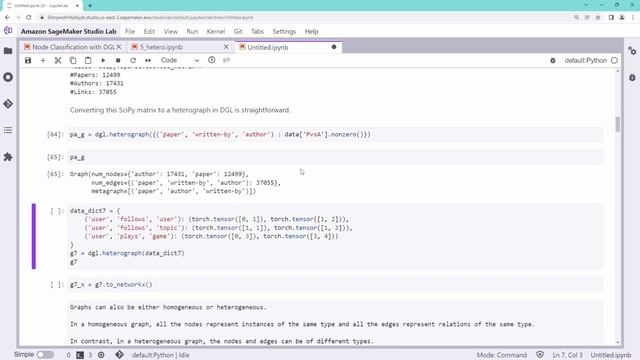The width and height of the screenshot is (640, 360).
Task: Click unsaved dot on Untitled.ipynb tab
Action: click(x=334, y=47)
